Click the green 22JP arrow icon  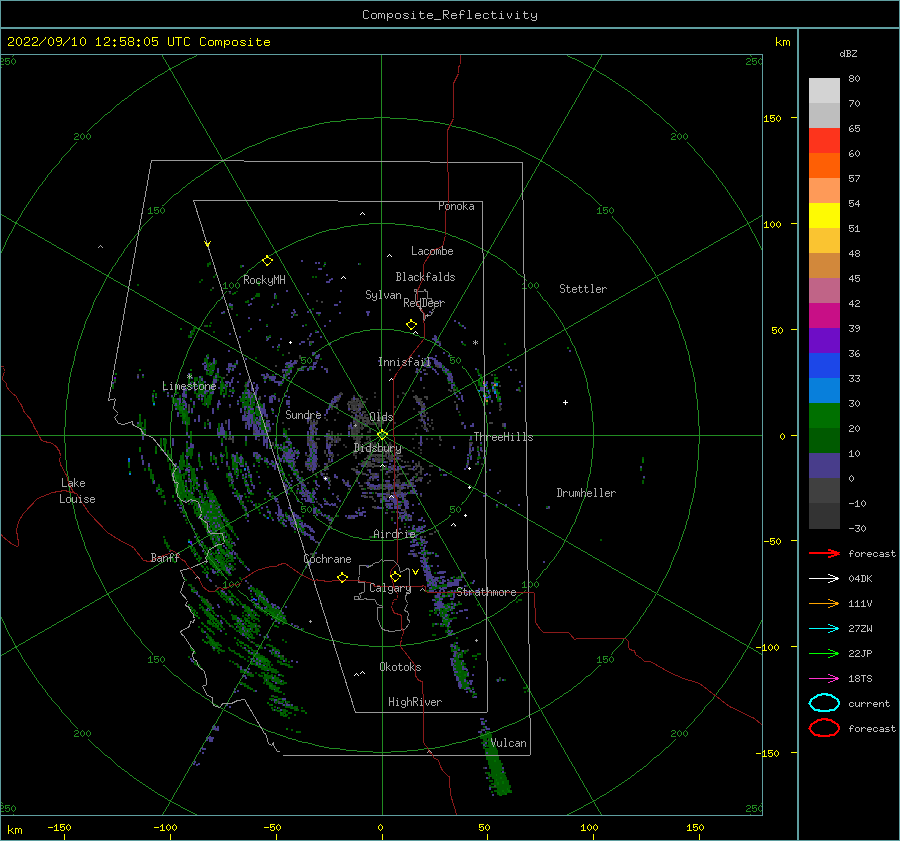click(x=824, y=653)
